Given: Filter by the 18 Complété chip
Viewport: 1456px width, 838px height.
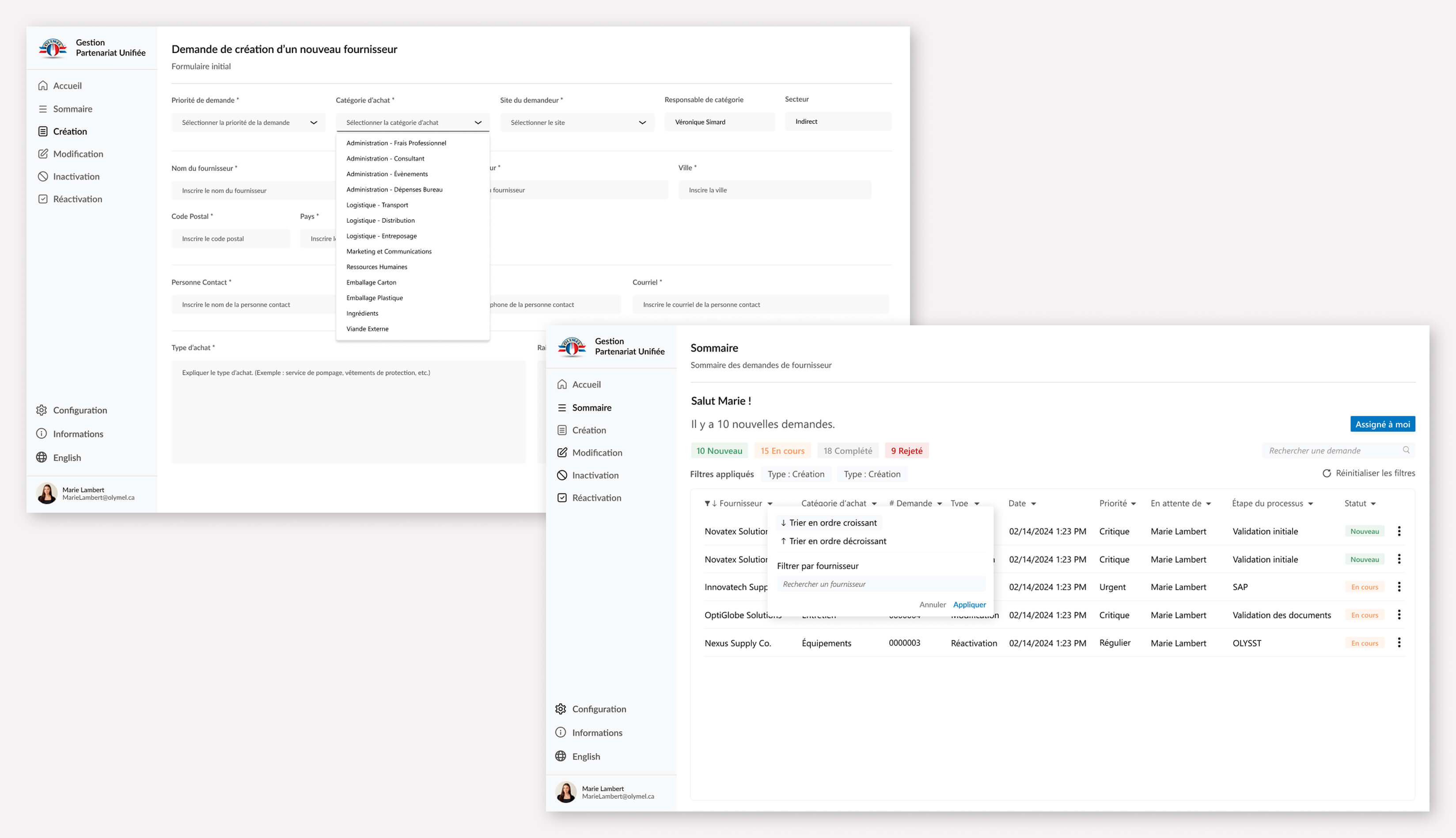Looking at the screenshot, I should 847,451.
